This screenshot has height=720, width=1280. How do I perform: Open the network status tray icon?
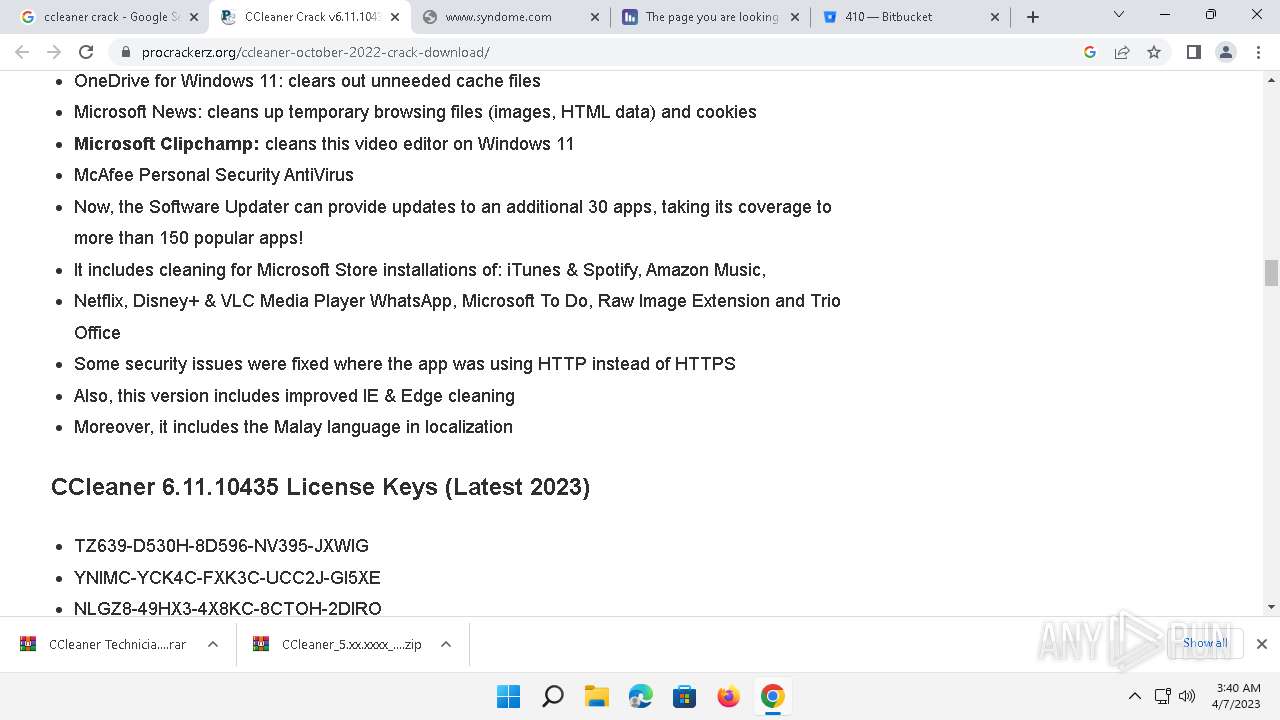click(1162, 696)
